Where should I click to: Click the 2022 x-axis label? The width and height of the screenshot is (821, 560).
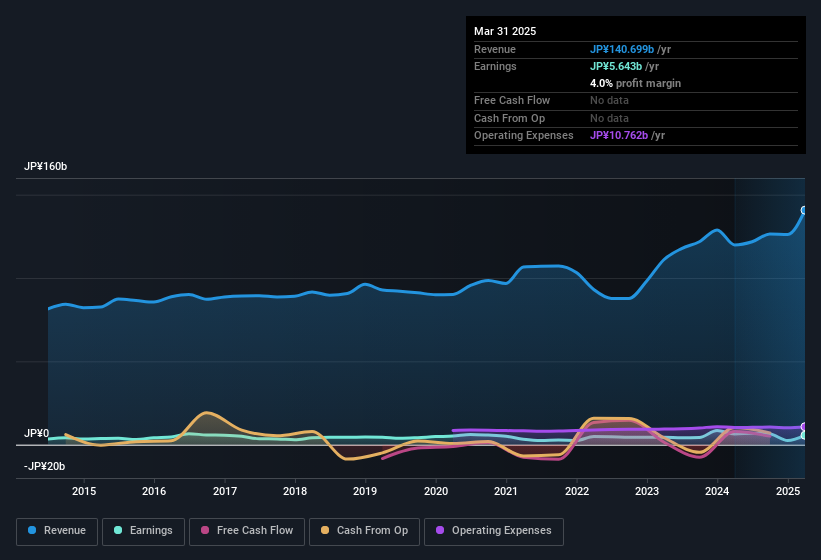(576, 491)
